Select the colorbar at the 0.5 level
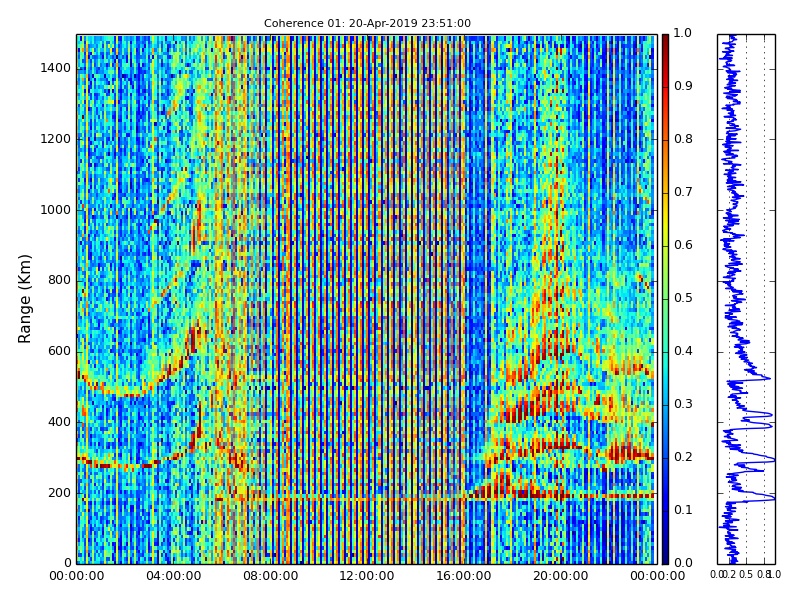This screenshot has width=800, height=600. pos(665,298)
